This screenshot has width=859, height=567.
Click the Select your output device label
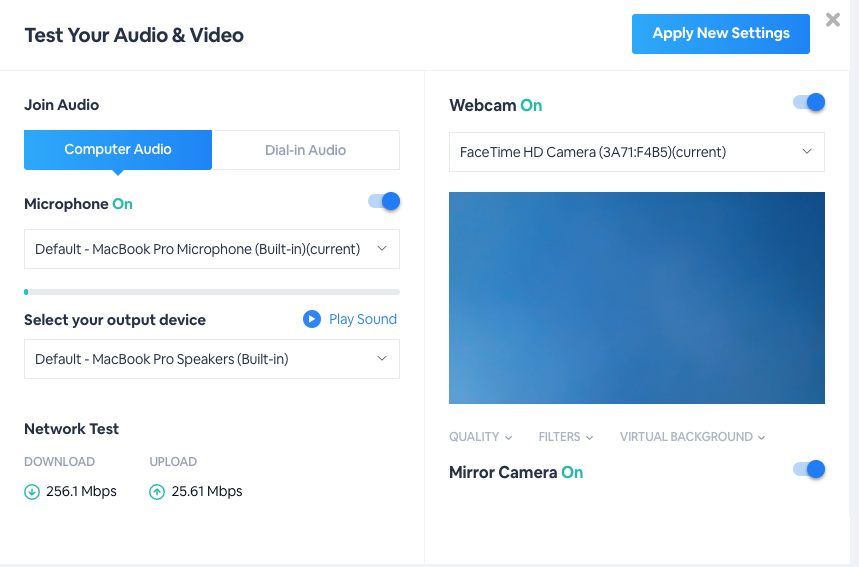[115, 320]
